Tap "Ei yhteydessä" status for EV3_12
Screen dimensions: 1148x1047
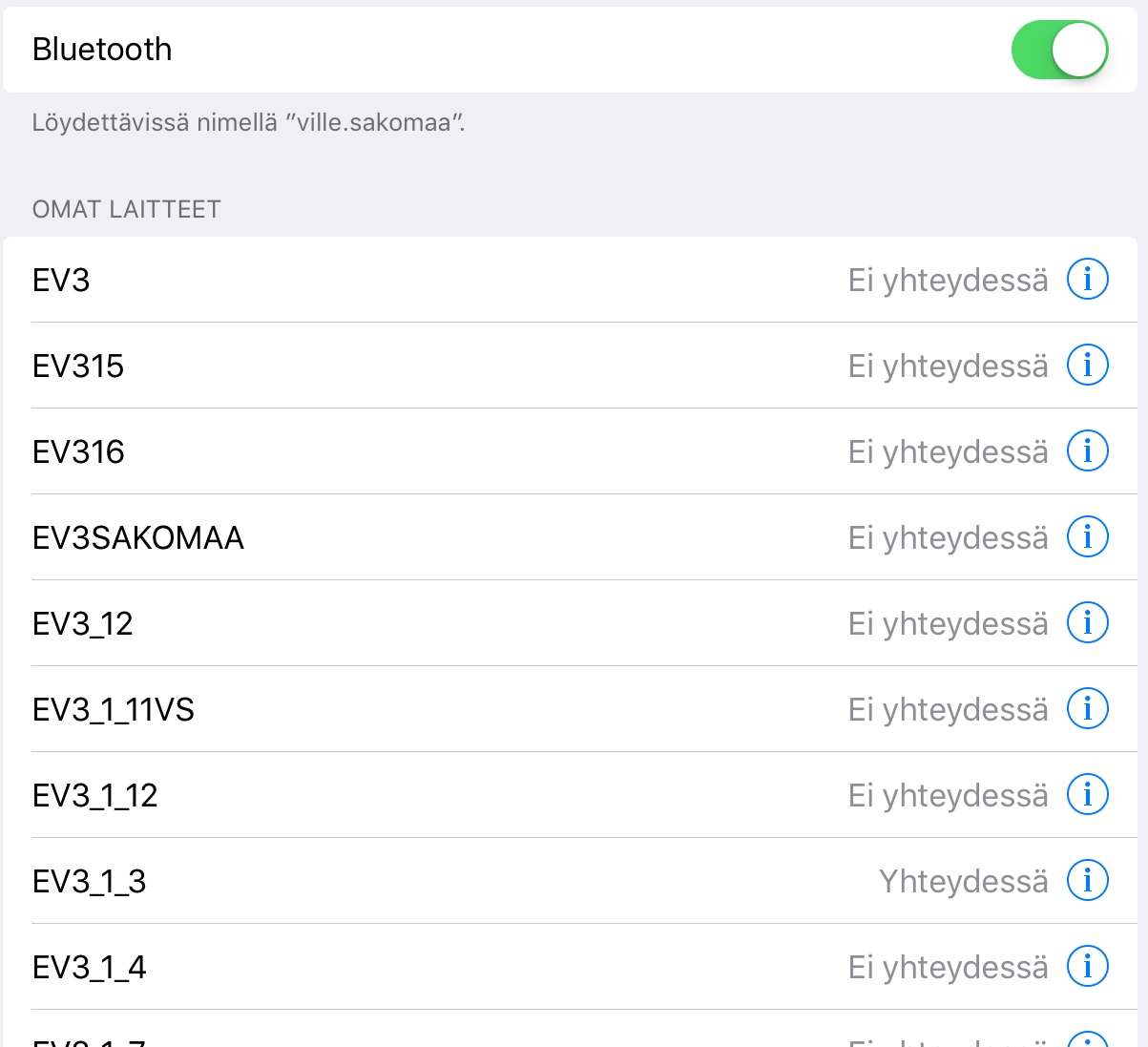948,624
